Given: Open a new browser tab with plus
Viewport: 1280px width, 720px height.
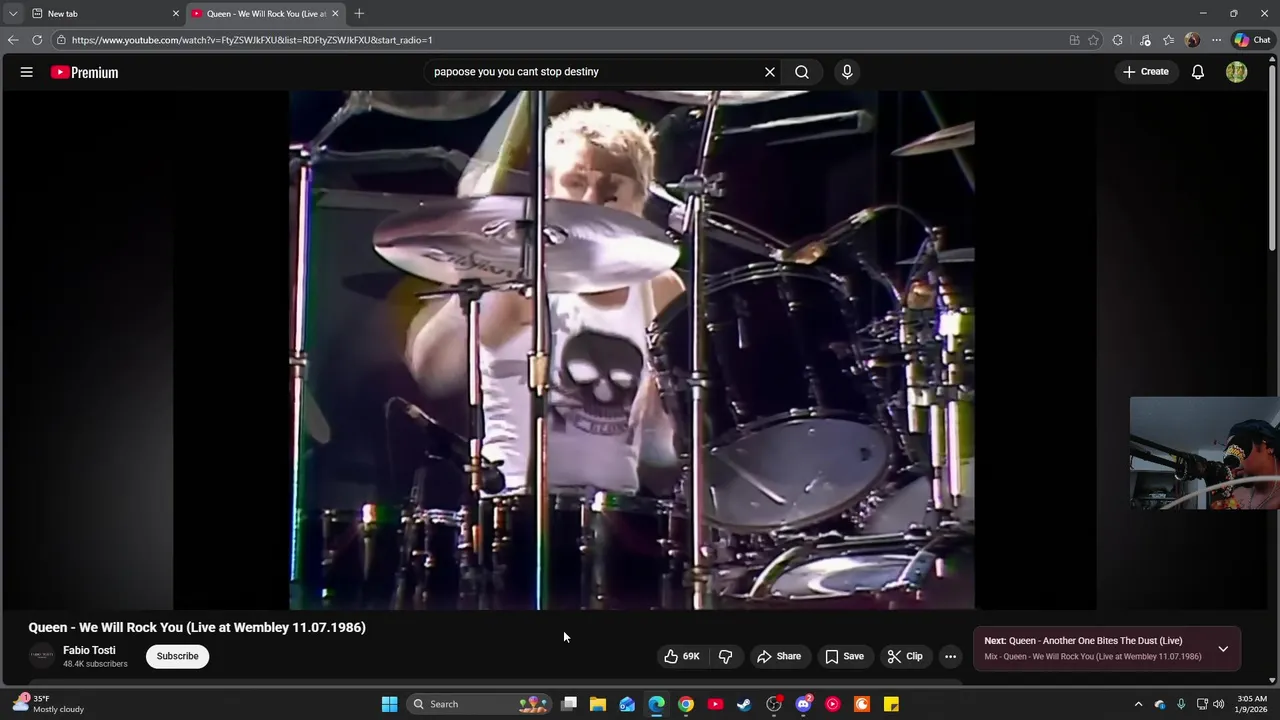Looking at the screenshot, I should 359,14.
